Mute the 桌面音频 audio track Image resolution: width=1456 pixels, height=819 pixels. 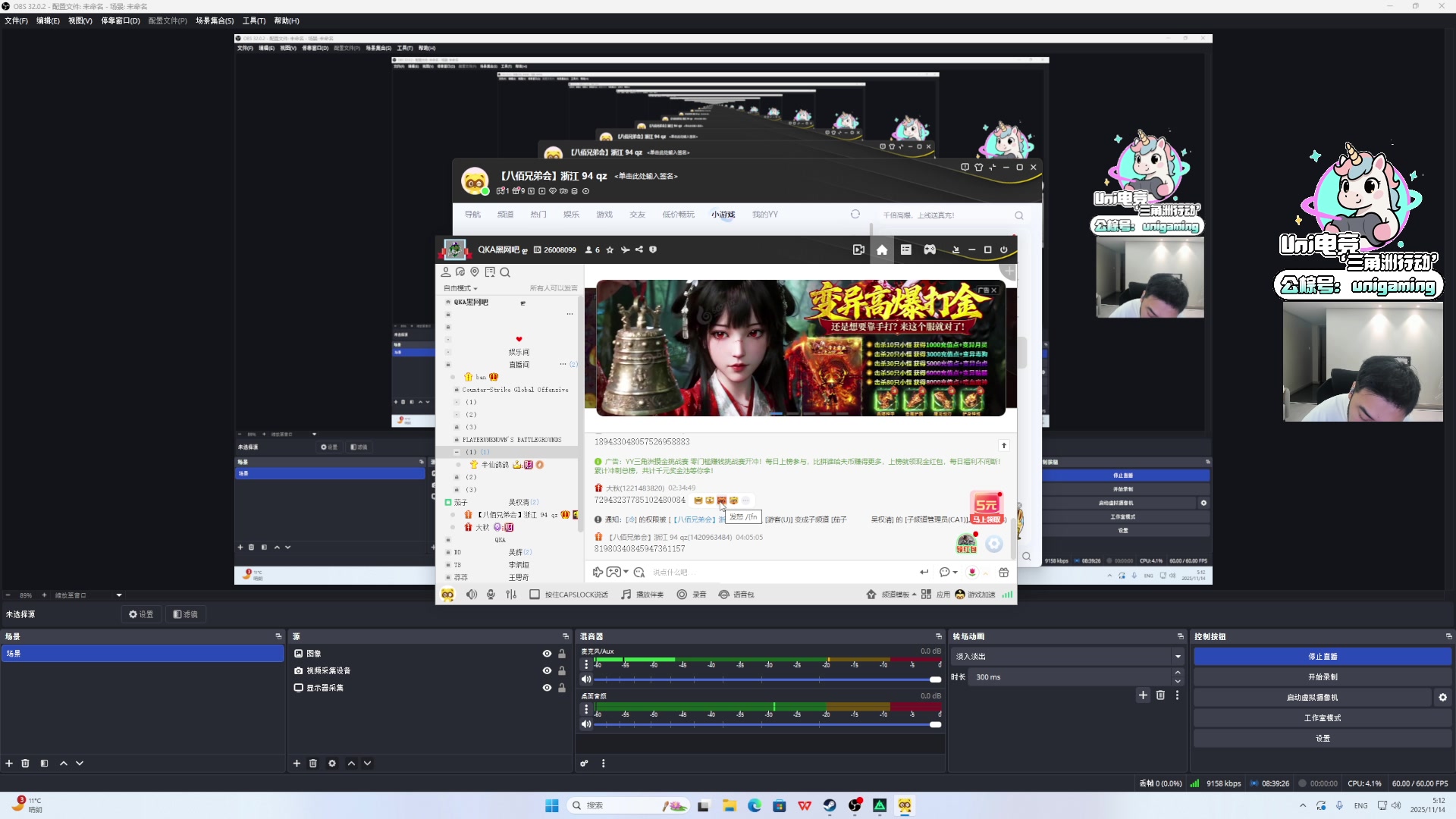click(585, 724)
